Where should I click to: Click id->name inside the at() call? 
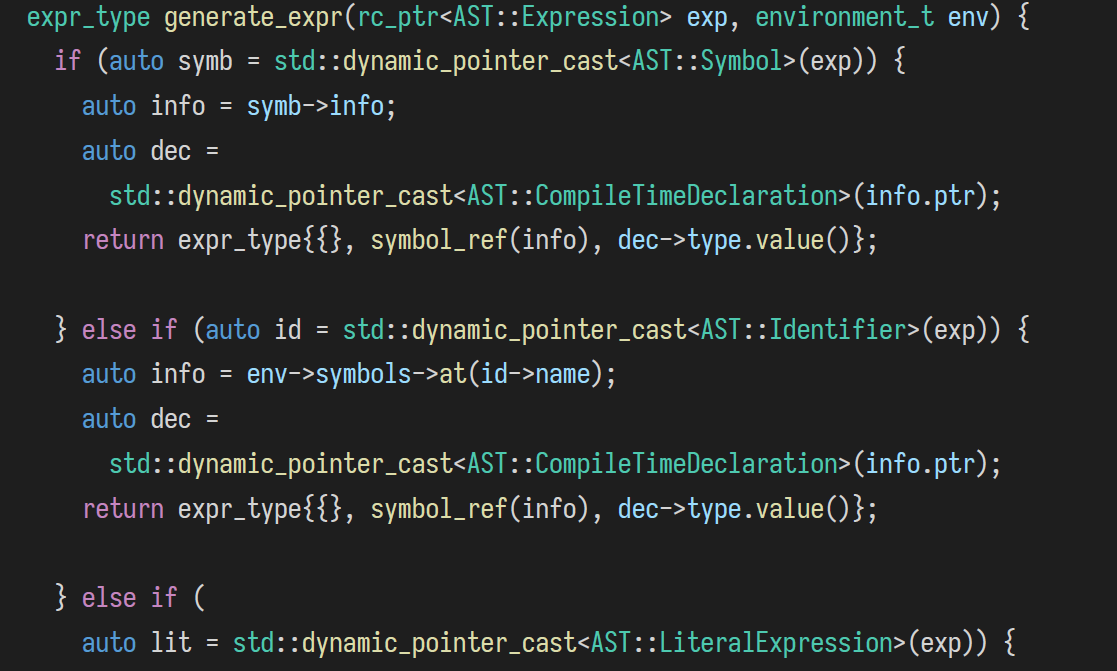point(535,374)
